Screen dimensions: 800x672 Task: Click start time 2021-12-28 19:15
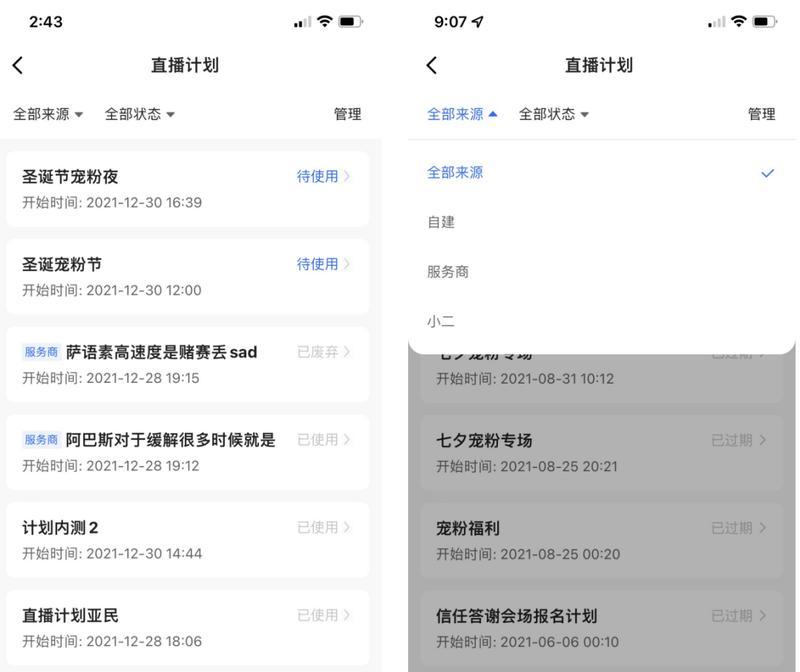[x=110, y=378]
